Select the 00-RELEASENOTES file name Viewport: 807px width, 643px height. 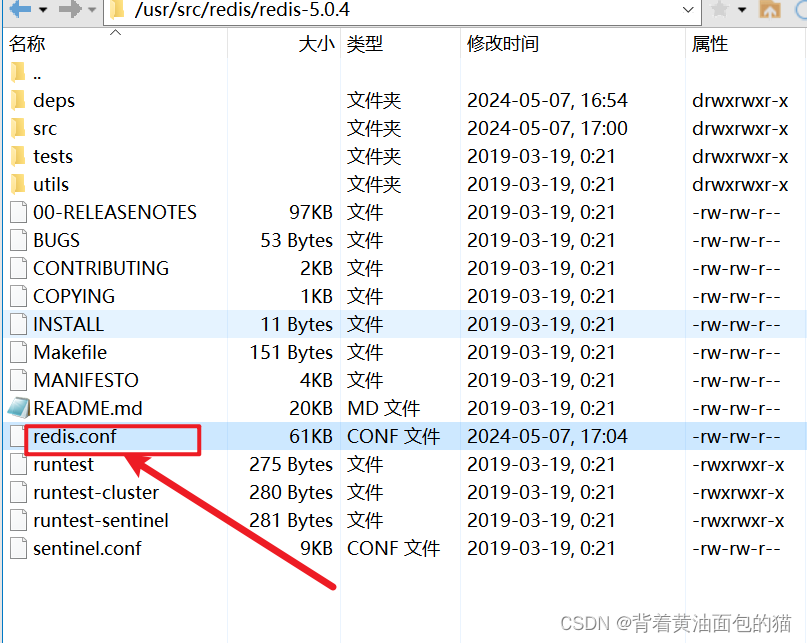[x=115, y=212]
